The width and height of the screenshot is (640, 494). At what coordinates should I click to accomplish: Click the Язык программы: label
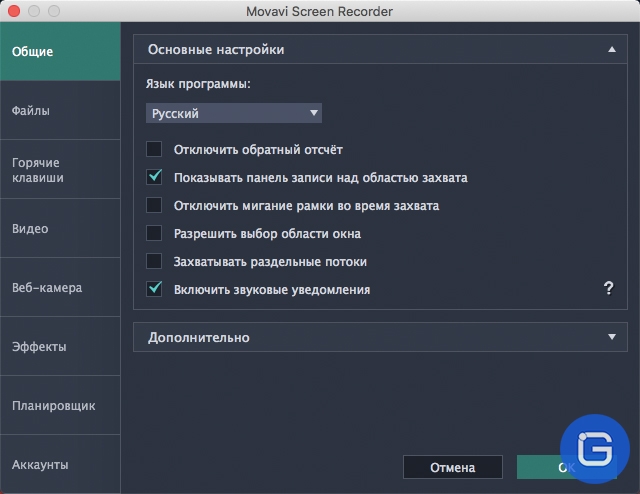(198, 84)
